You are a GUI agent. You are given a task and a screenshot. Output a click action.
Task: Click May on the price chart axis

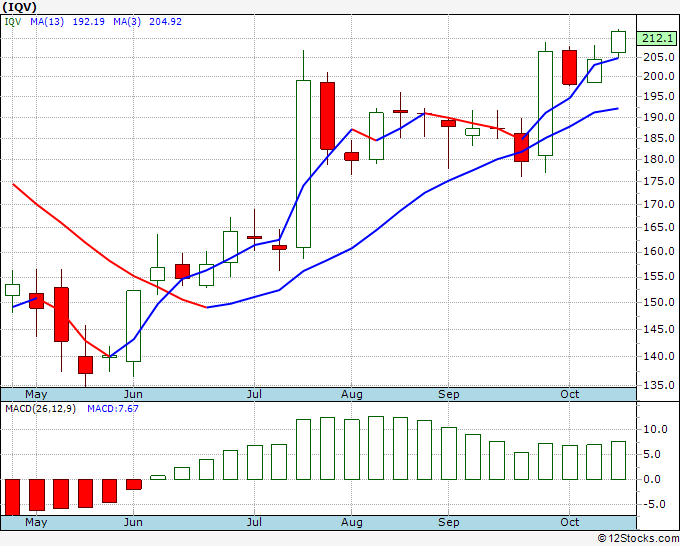click(36, 395)
